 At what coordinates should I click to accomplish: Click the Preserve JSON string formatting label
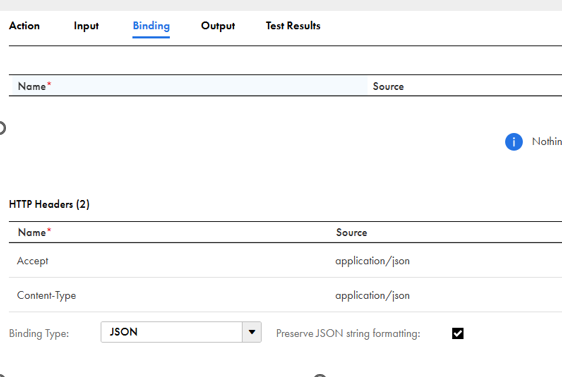348,333
